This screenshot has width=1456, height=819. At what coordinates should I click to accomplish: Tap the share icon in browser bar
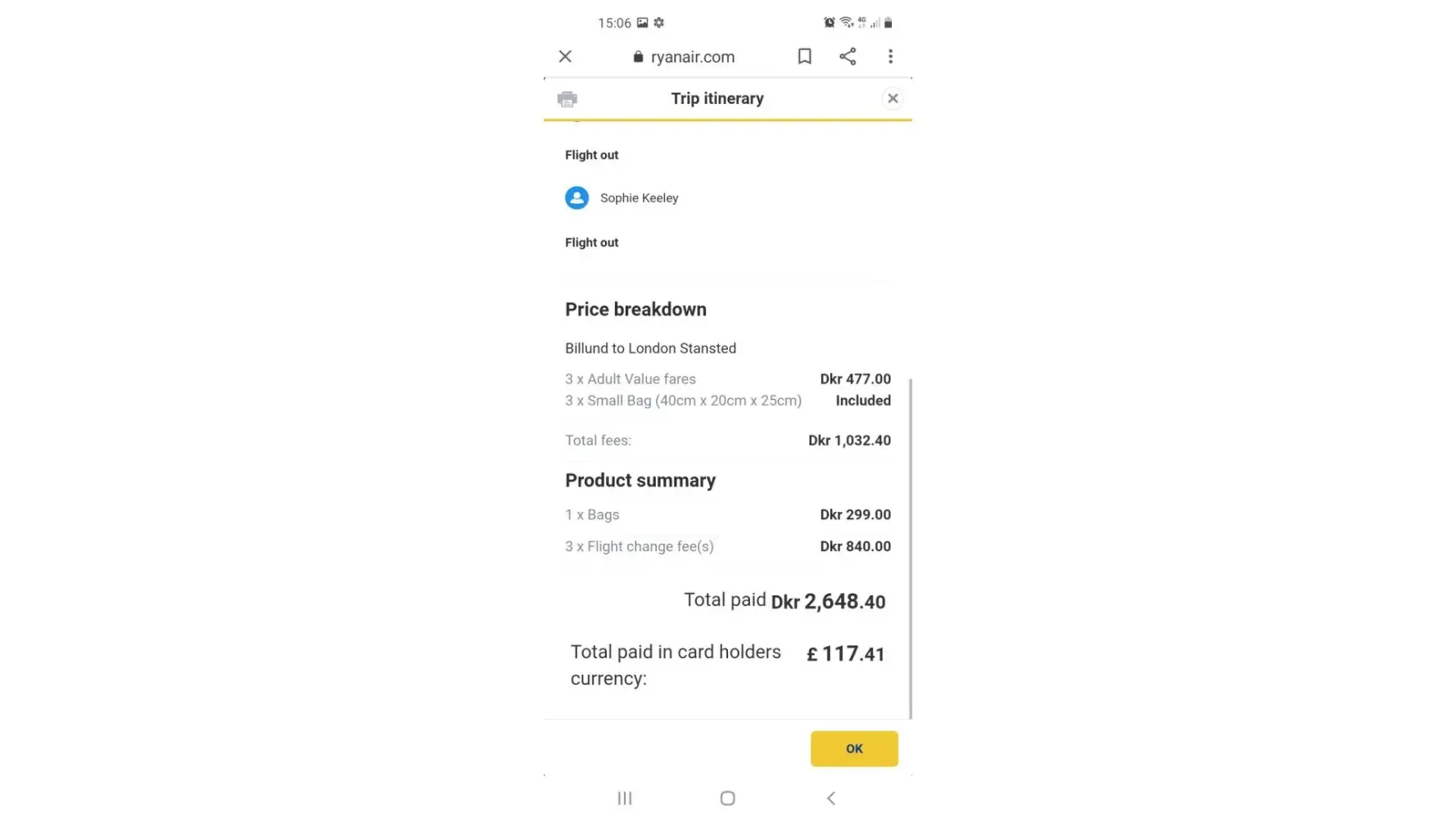[848, 57]
